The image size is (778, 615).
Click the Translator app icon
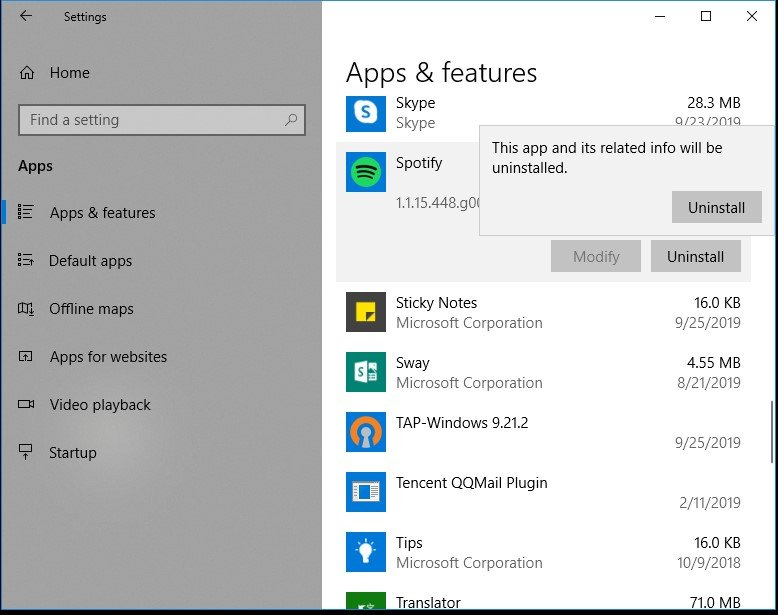pos(366,601)
